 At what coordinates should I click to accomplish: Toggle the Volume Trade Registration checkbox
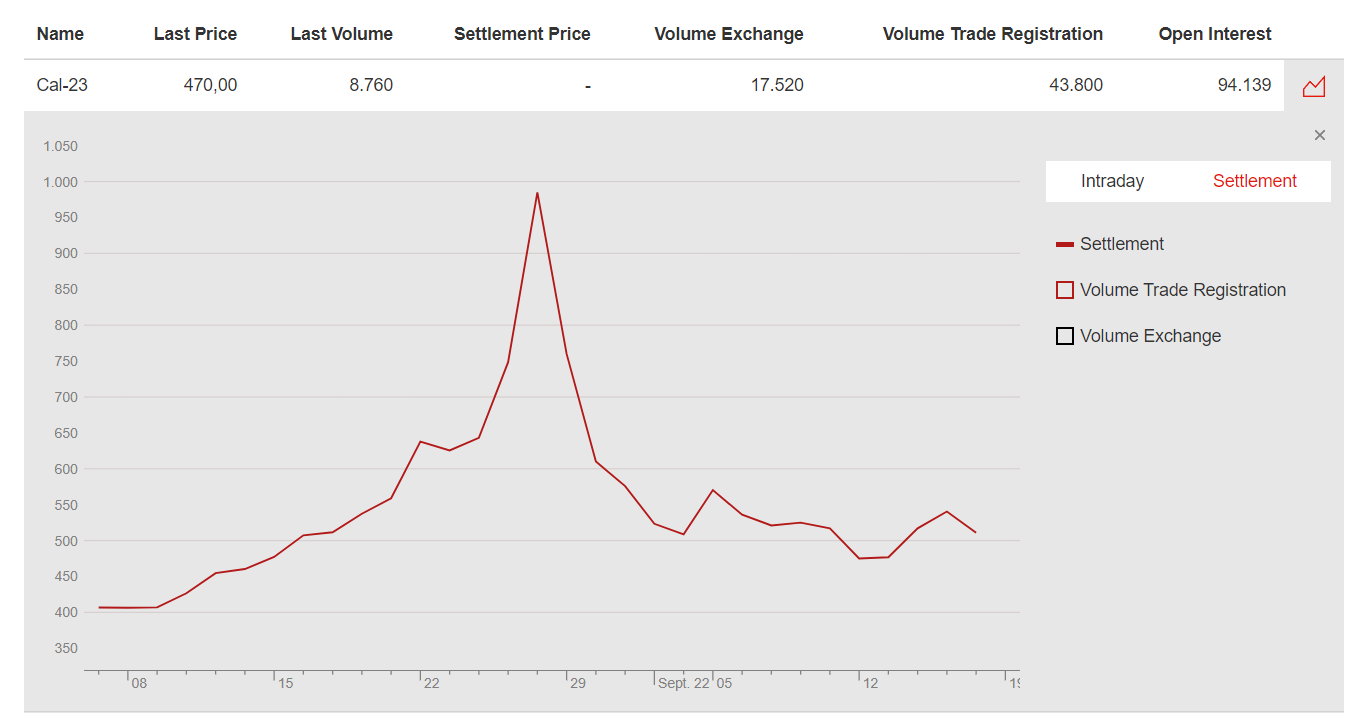coord(1065,290)
